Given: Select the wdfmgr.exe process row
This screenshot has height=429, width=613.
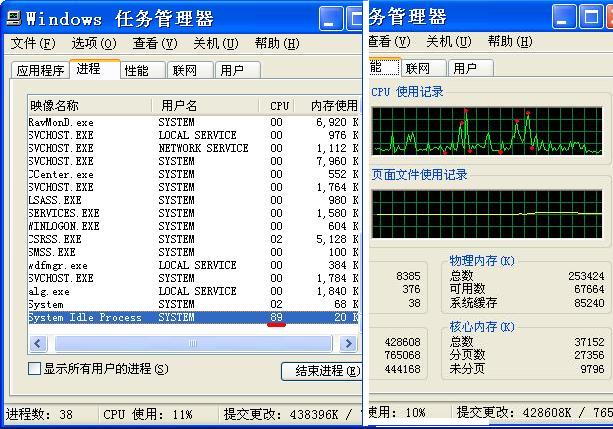Looking at the screenshot, I should point(194,265).
